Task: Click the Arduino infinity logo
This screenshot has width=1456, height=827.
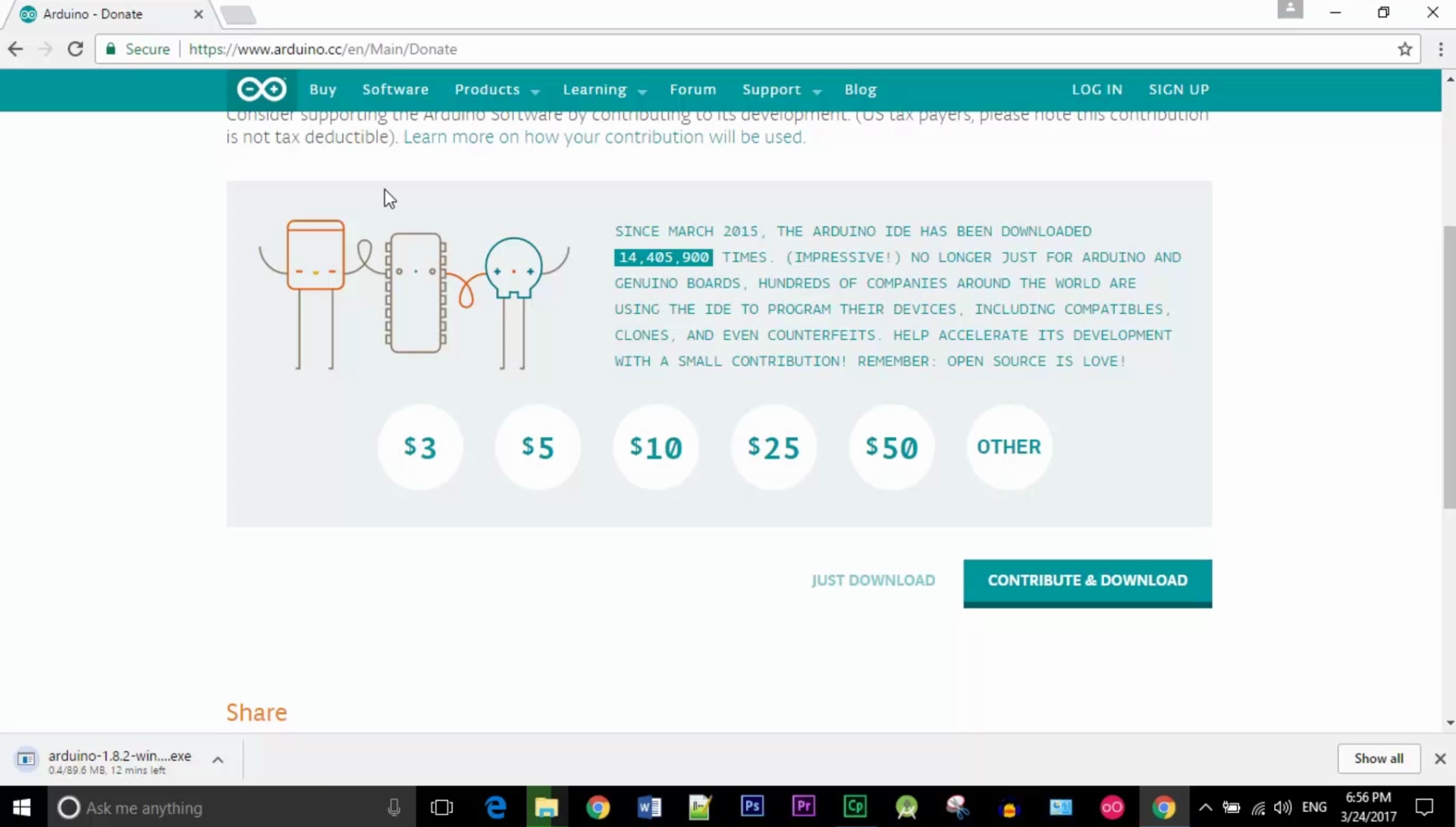Action: (261, 90)
